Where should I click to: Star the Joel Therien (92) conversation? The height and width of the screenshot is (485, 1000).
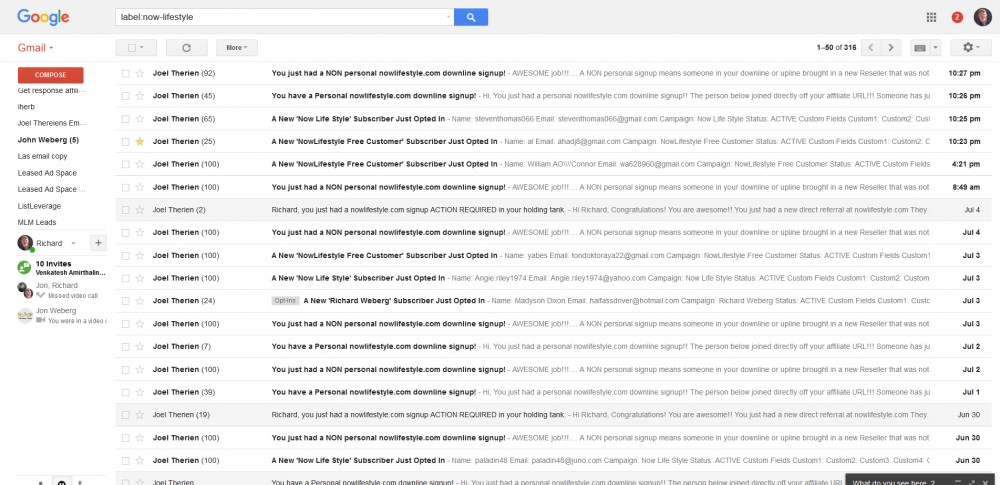(140, 73)
